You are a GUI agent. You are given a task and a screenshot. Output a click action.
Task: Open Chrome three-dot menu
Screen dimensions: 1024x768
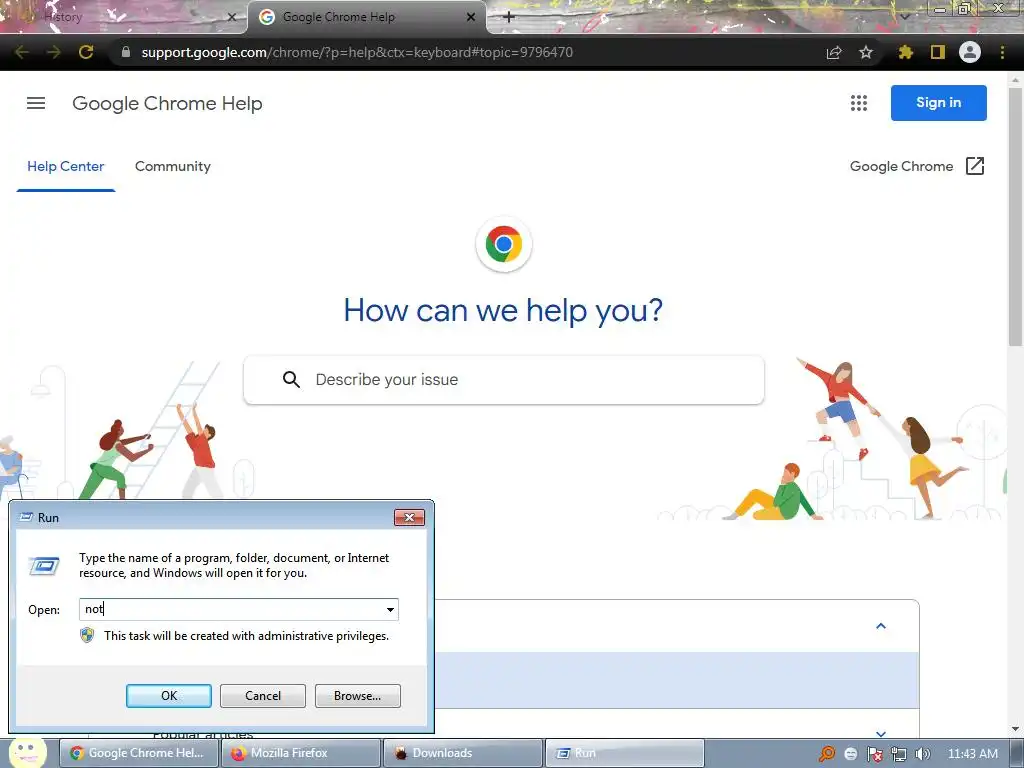coord(1002,52)
